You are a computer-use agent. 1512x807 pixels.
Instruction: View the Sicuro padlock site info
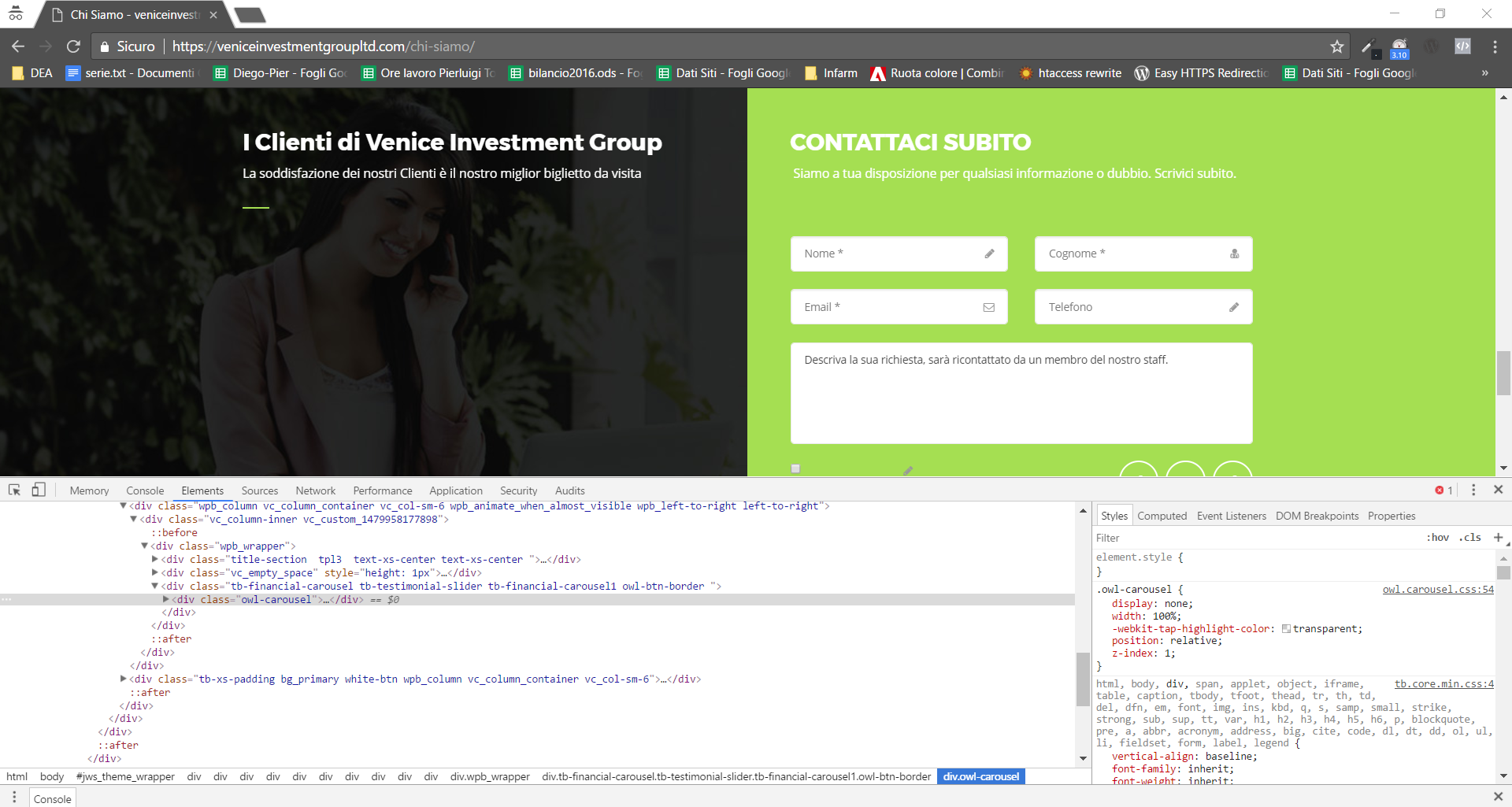coord(127,46)
